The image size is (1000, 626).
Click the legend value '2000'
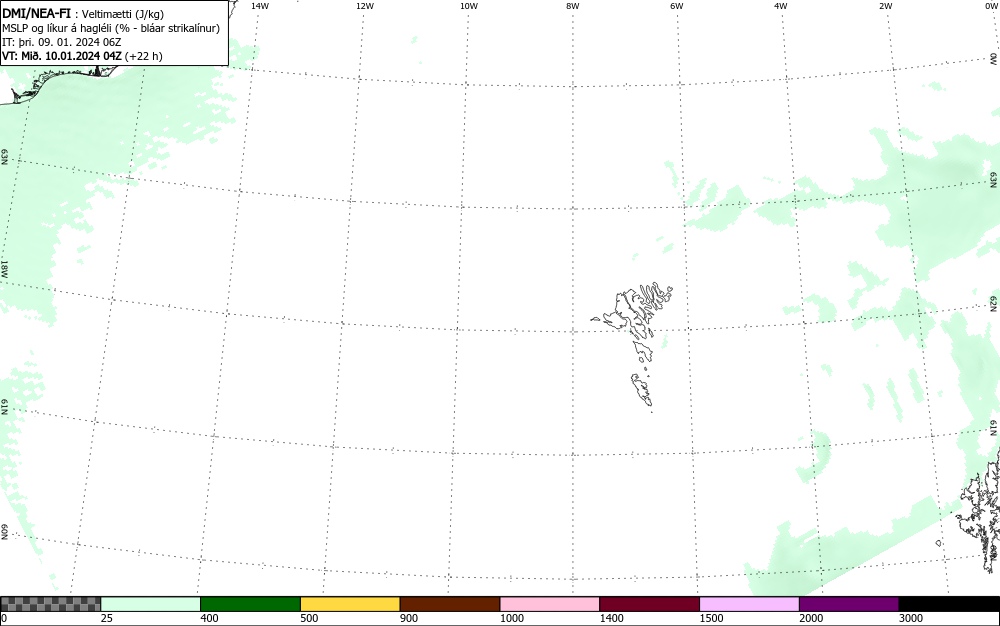pos(811,618)
